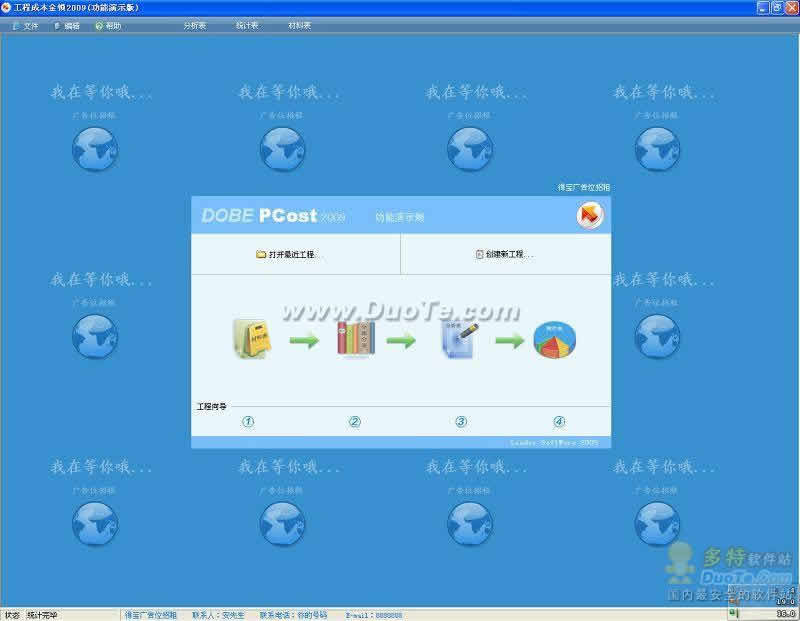
Task: Click the 创建新工程 button
Action: click(504, 254)
